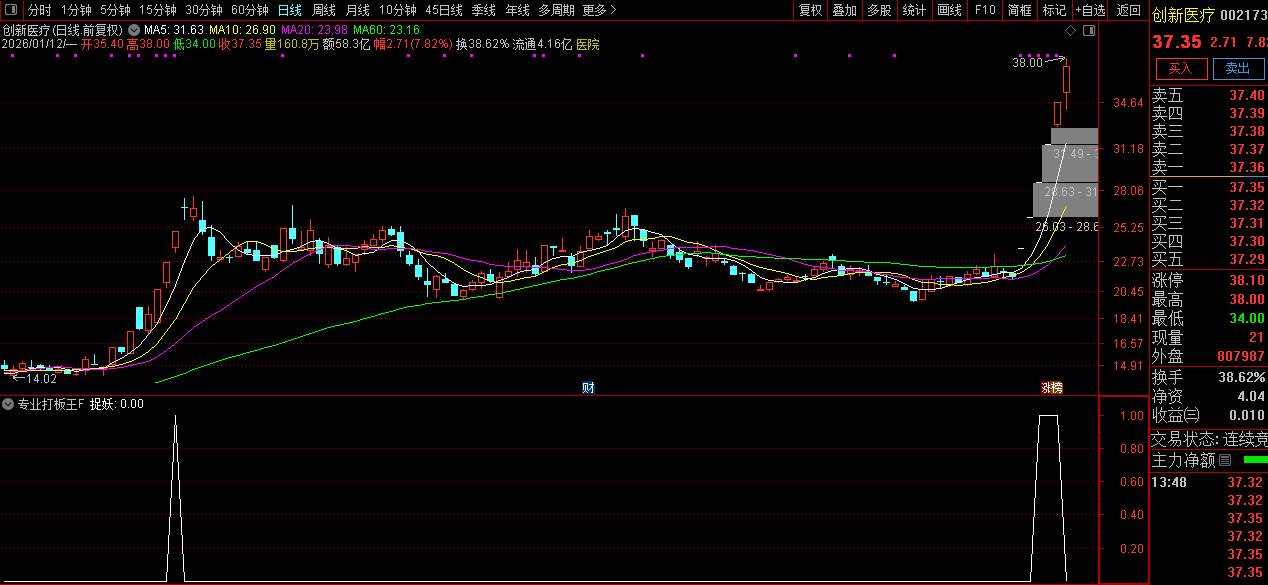Click the left sidebar panel toggle icon

(9, 10)
